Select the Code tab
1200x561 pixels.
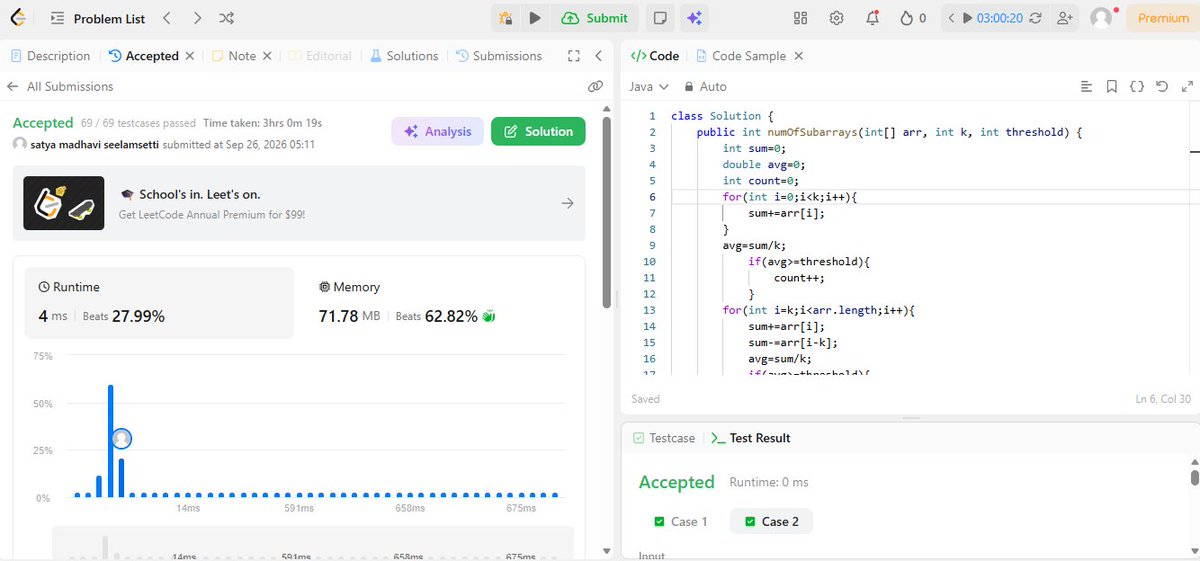click(x=655, y=56)
